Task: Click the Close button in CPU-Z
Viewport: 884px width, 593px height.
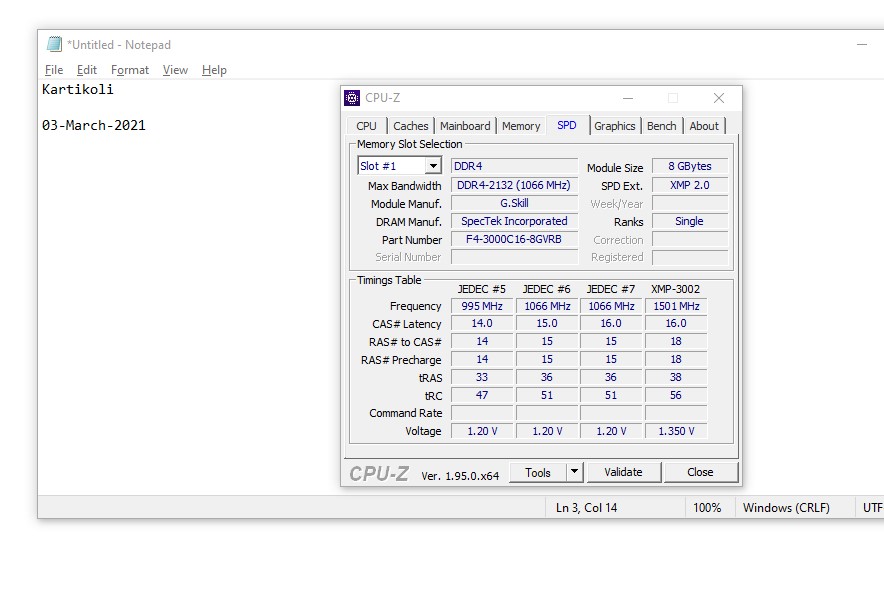Action: [x=700, y=472]
